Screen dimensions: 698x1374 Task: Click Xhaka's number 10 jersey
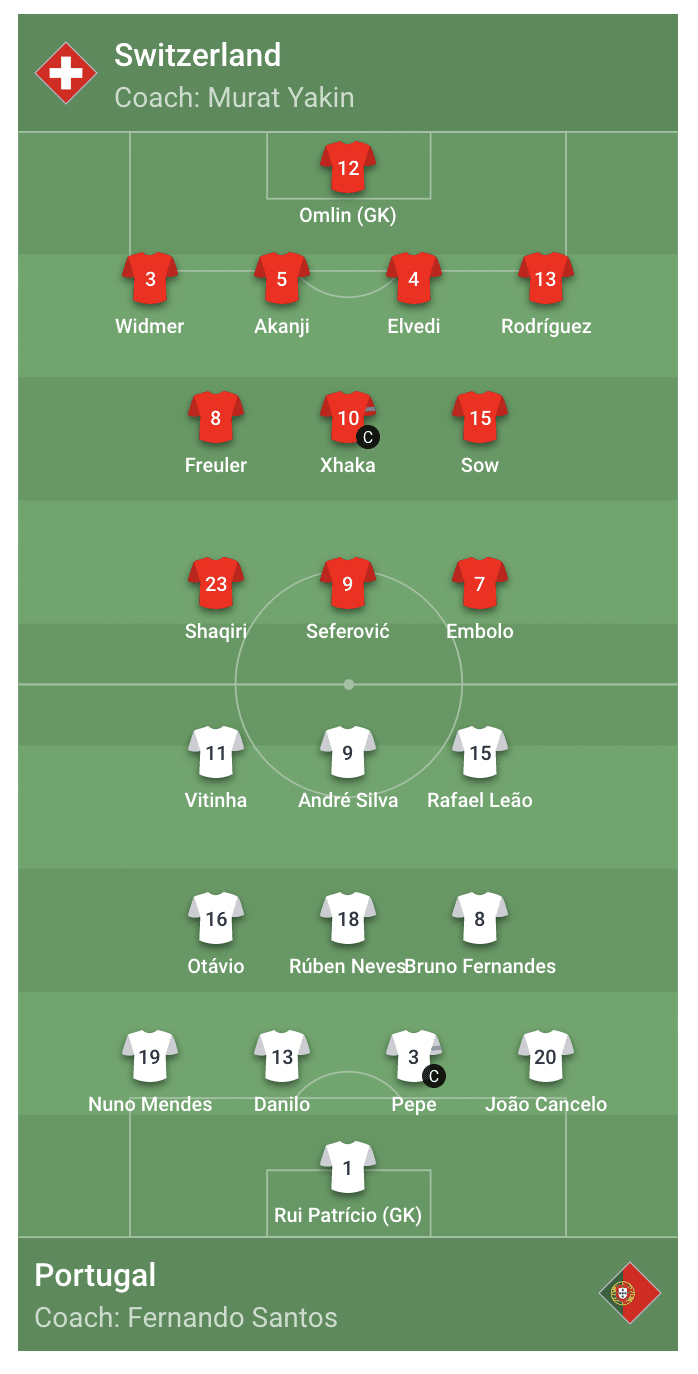click(348, 417)
